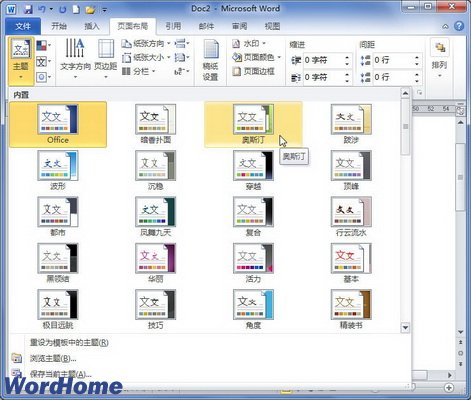
Task: Choose the 技巧 theme
Action: point(155,310)
